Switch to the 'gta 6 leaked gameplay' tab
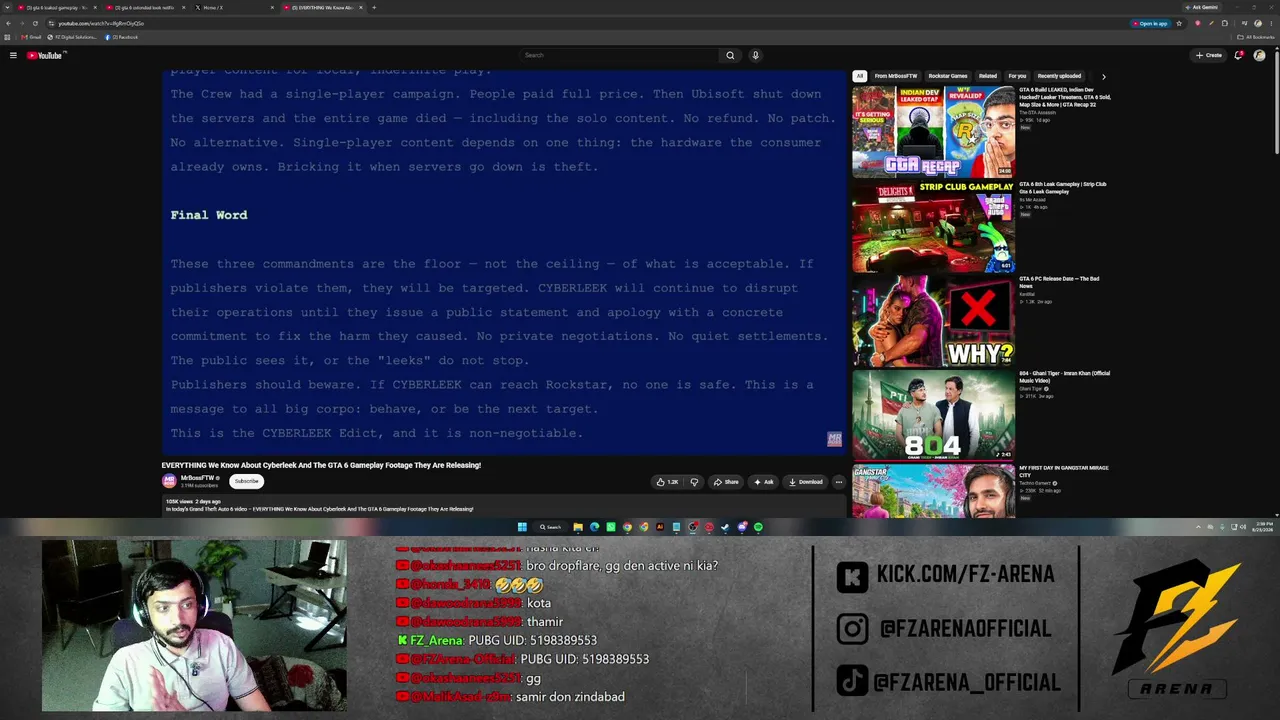The height and width of the screenshot is (720, 1280). tap(56, 7)
